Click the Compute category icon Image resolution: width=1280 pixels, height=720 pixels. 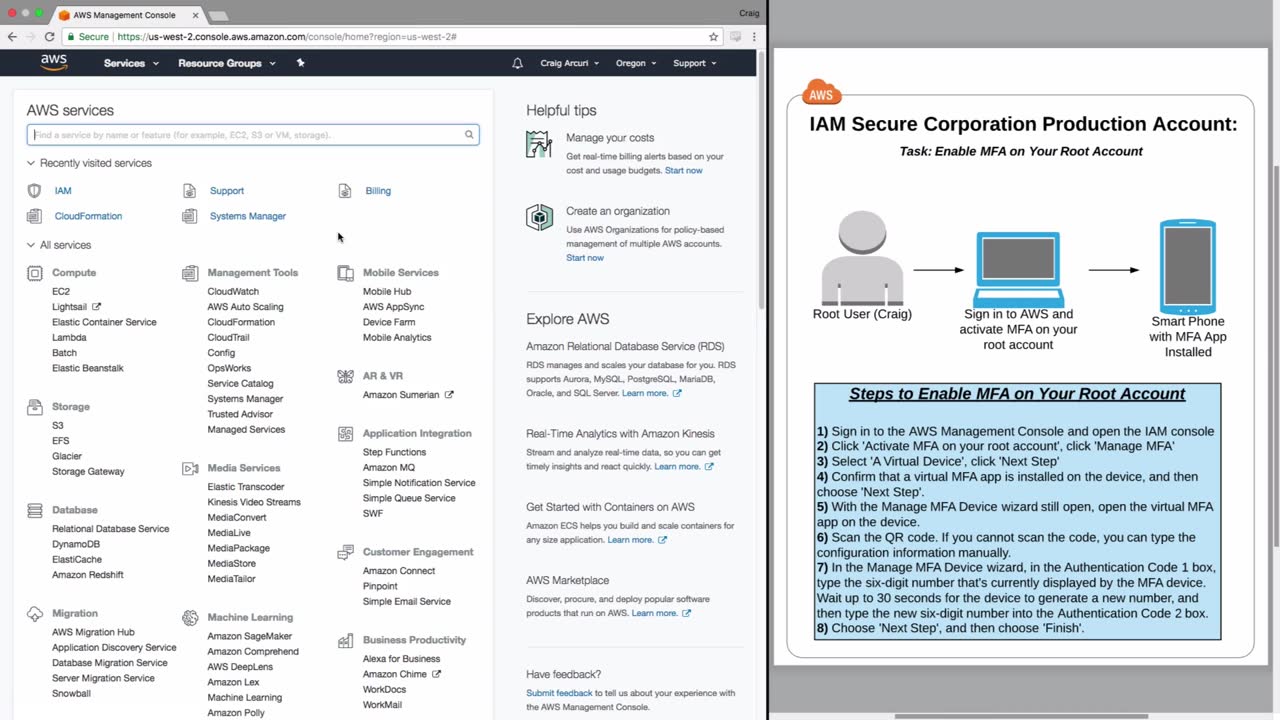(35, 273)
